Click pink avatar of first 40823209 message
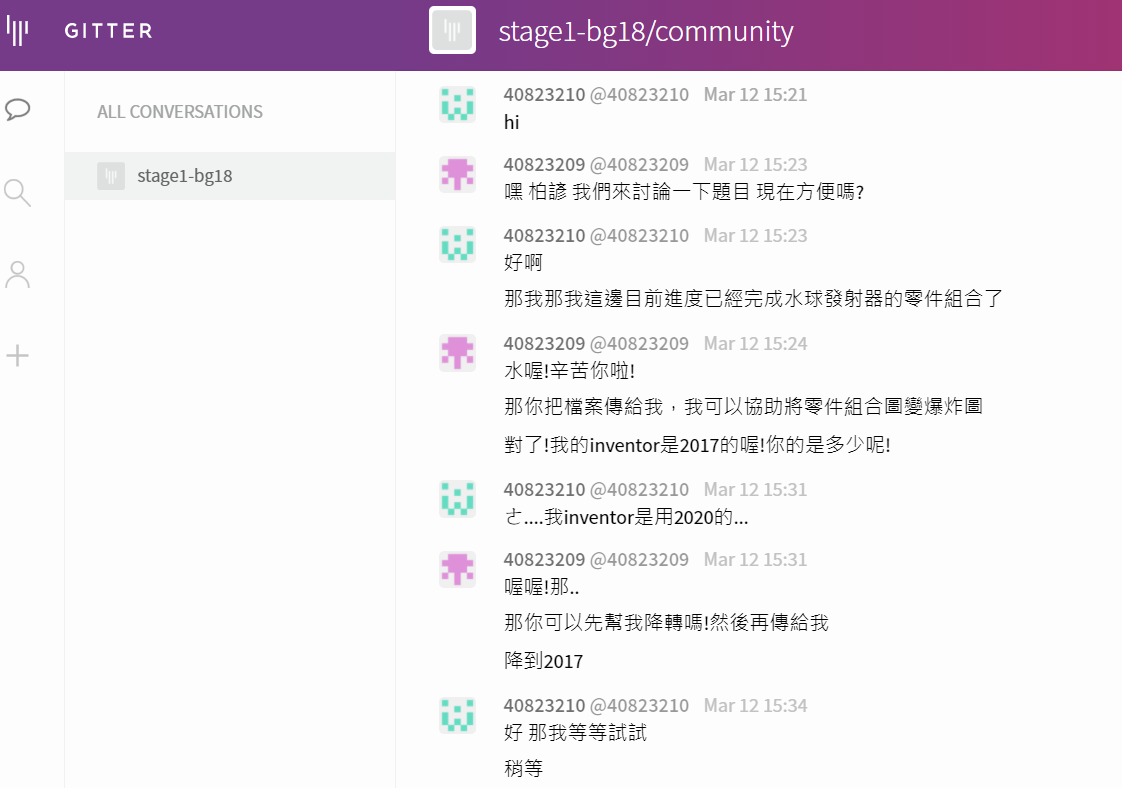This screenshot has height=788, width=1122. click(x=457, y=174)
